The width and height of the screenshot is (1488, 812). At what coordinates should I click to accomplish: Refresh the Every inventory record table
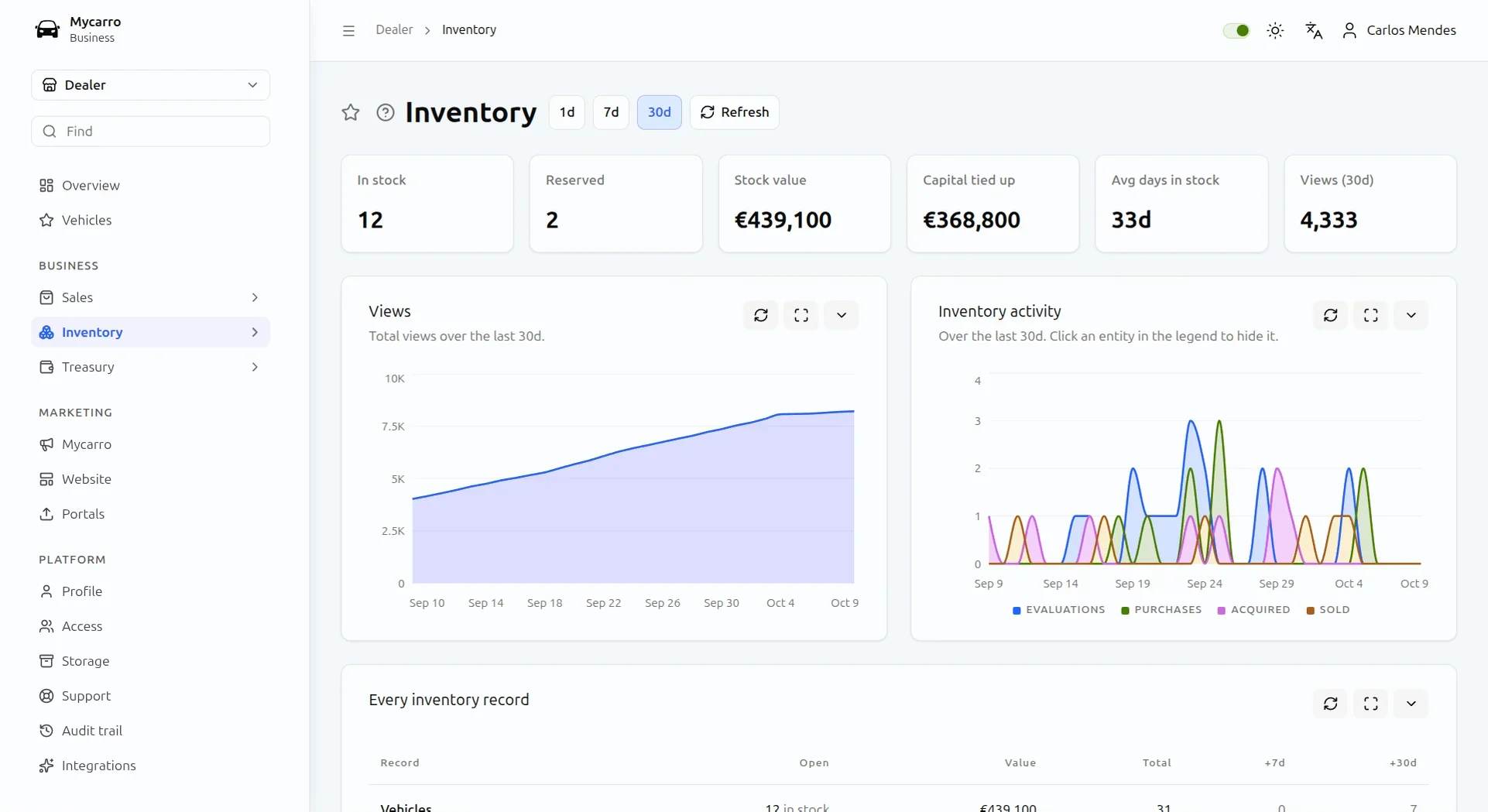(1331, 704)
